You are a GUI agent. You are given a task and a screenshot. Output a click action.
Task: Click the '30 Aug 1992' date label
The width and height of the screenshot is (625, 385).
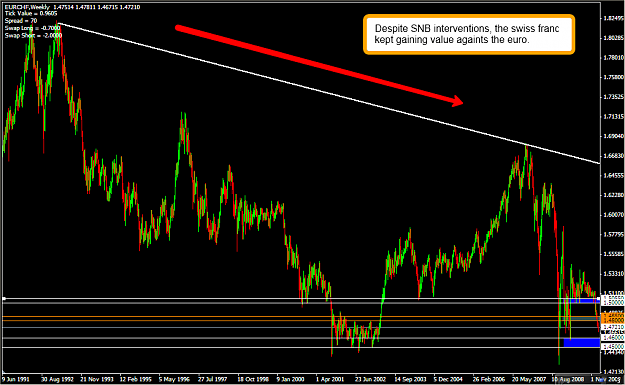57,379
